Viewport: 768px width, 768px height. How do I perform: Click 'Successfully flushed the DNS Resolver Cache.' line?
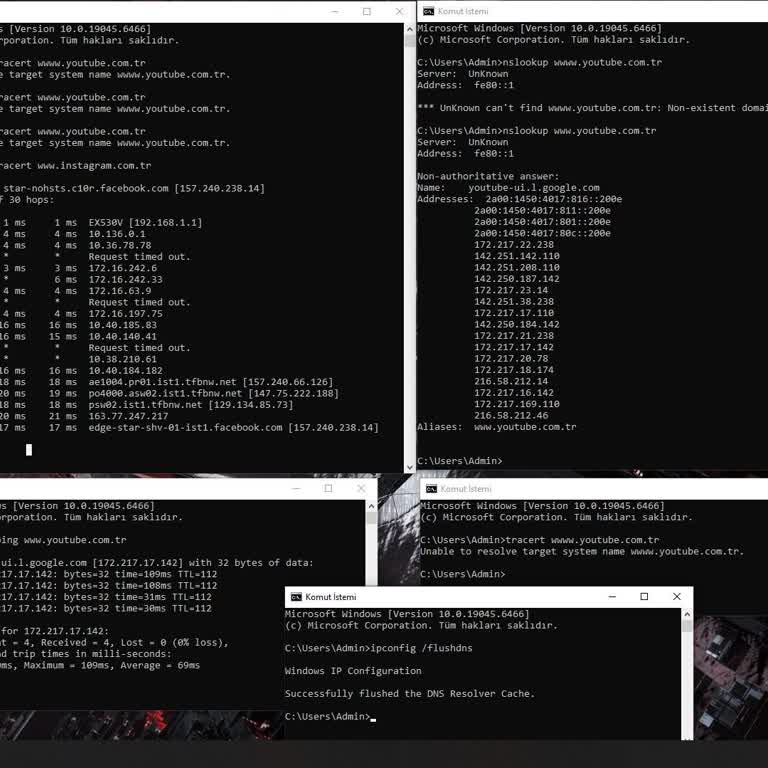point(409,694)
